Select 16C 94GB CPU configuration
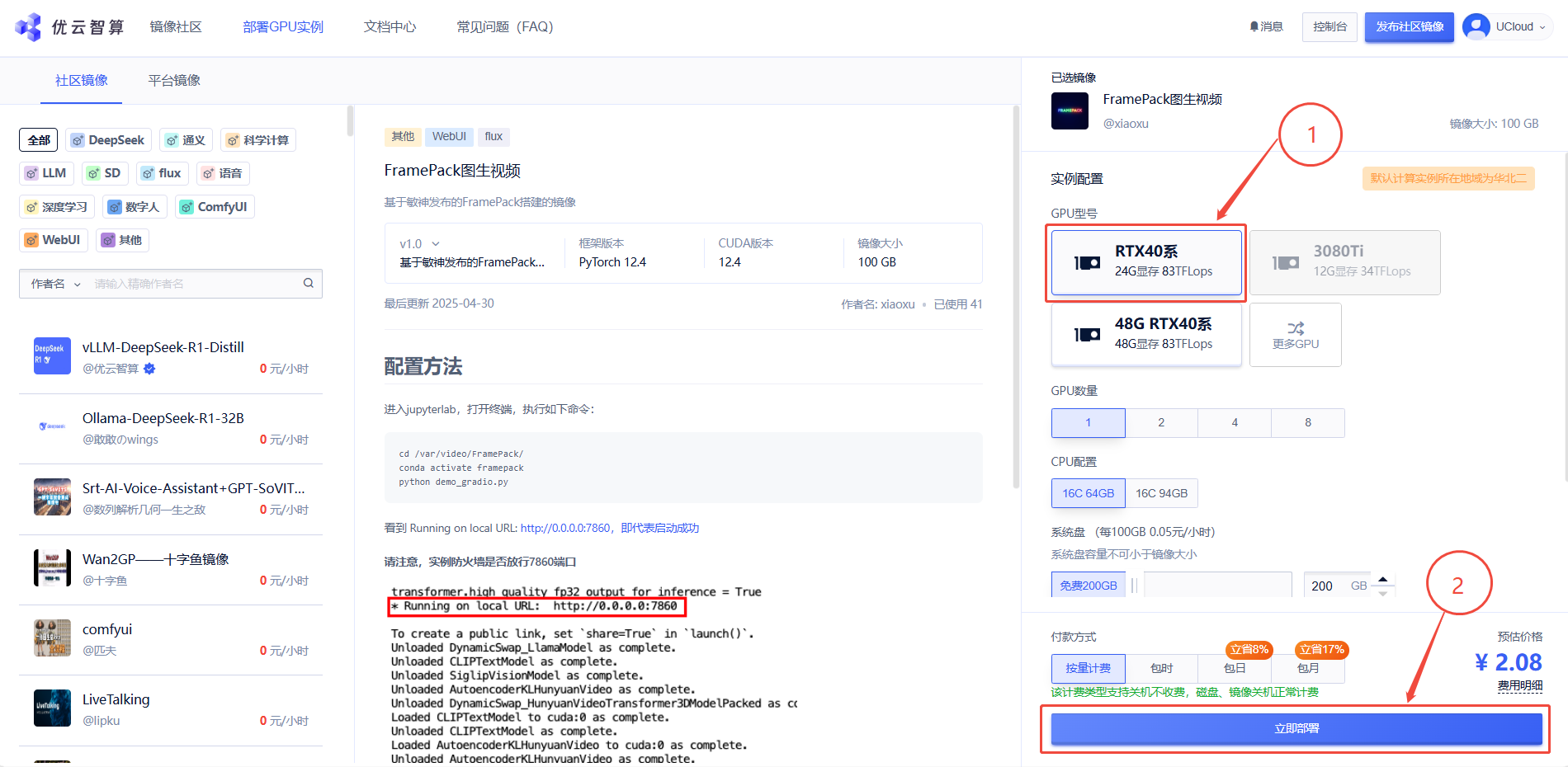1568x767 pixels. point(1161,493)
